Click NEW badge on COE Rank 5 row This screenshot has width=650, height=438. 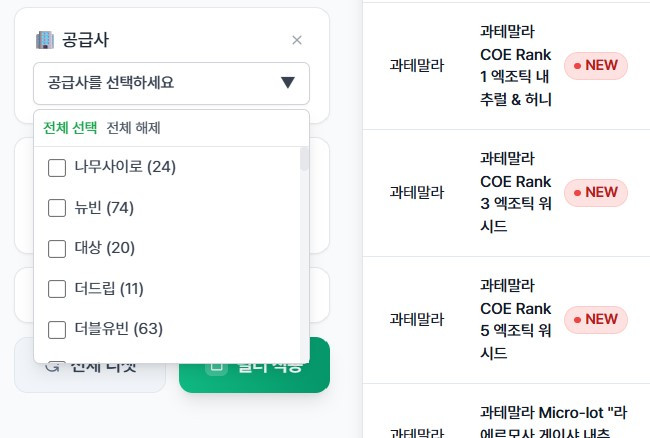596,319
